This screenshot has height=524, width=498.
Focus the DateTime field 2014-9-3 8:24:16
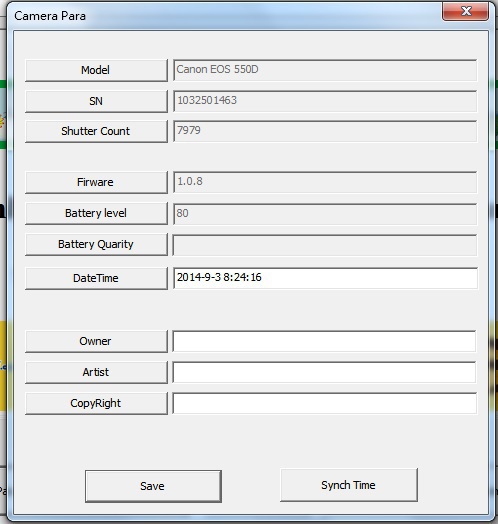(x=325, y=278)
